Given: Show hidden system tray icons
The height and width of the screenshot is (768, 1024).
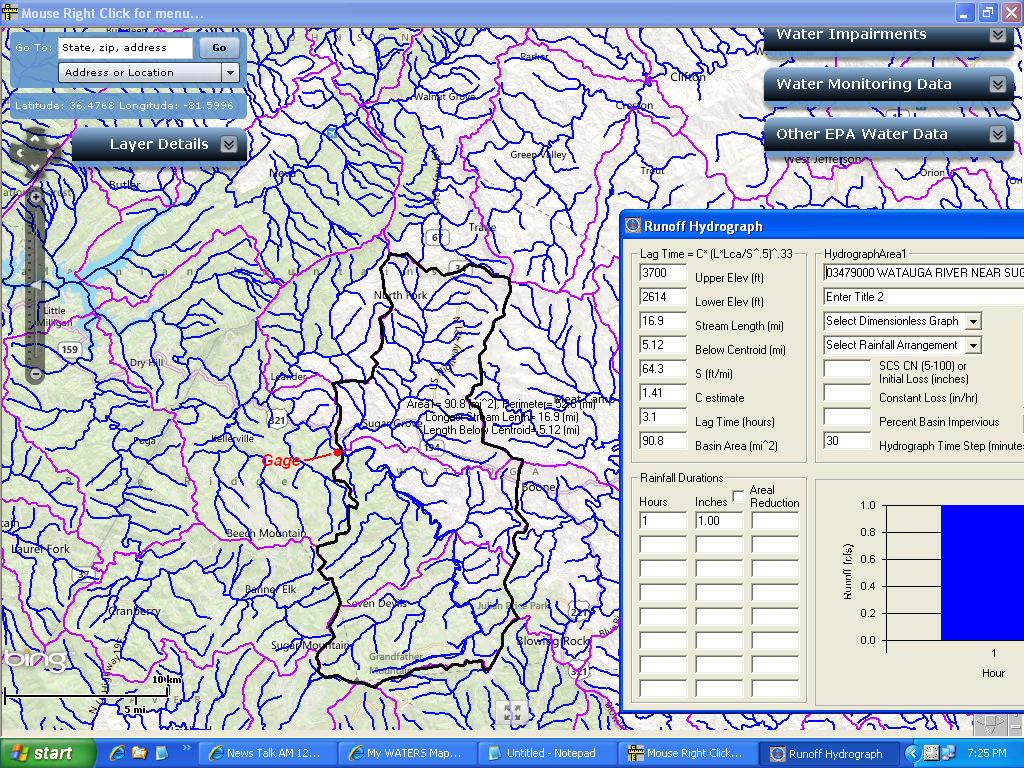Looking at the screenshot, I should 912,753.
